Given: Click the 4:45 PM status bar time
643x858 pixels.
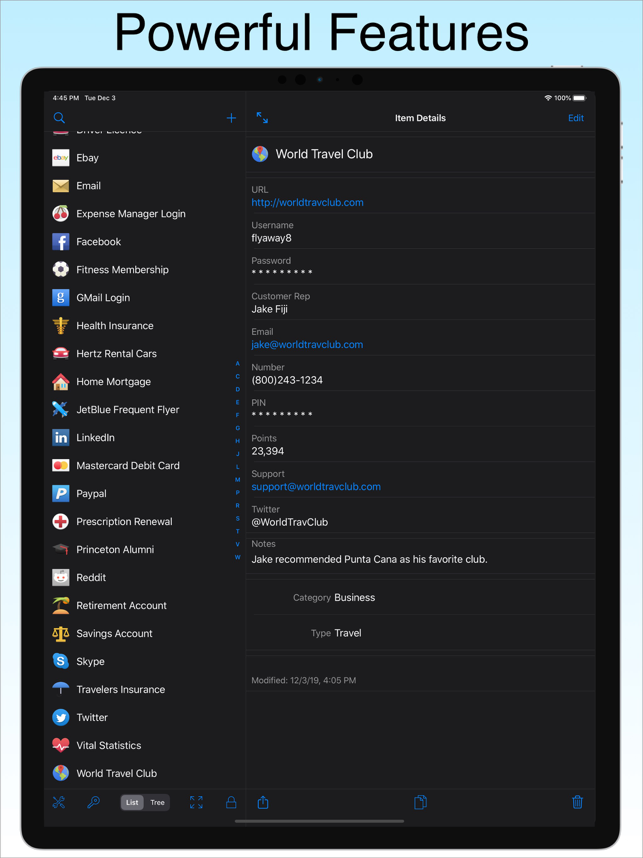Looking at the screenshot, I should click(x=66, y=98).
